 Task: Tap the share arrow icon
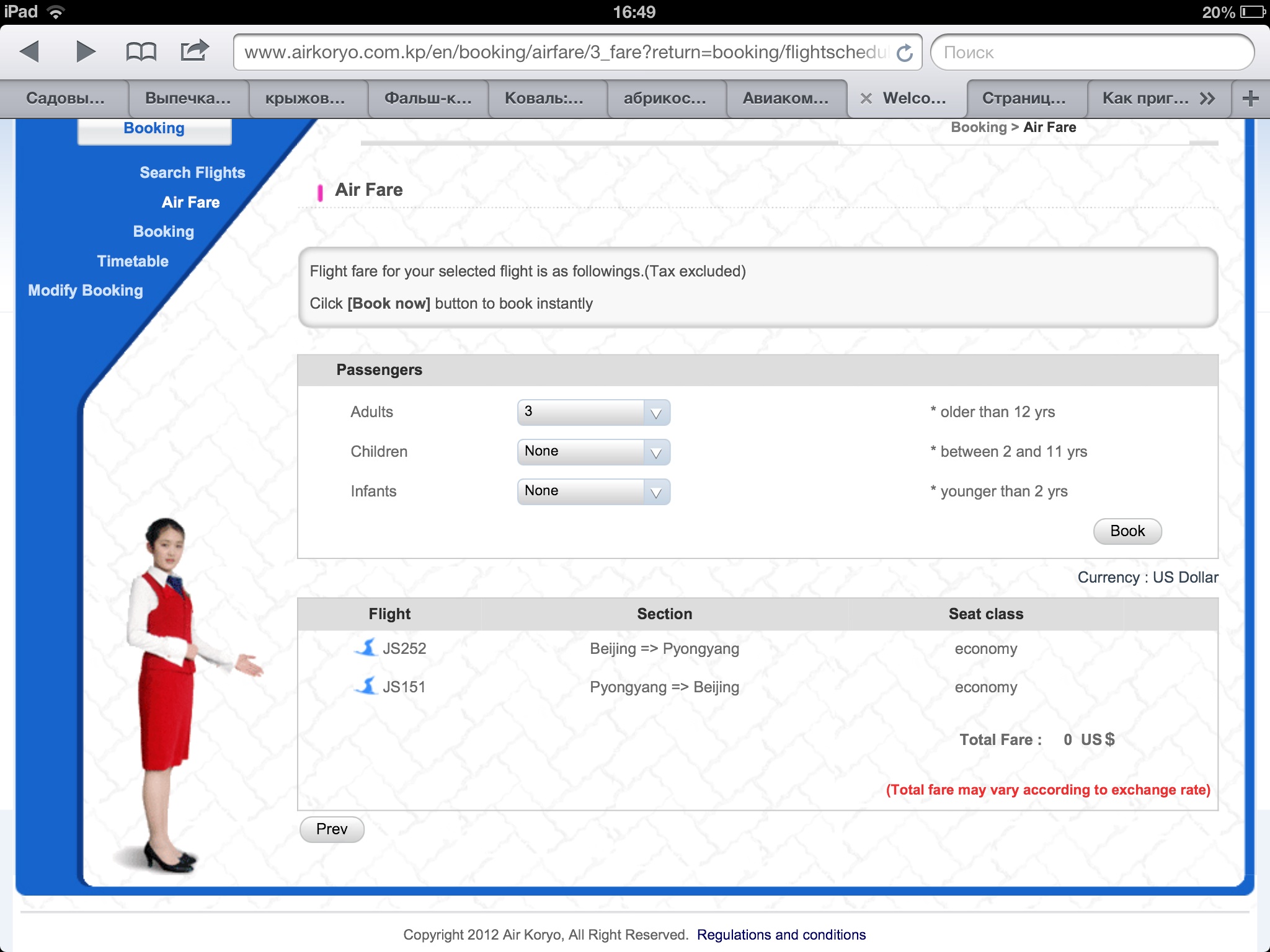pos(194,50)
